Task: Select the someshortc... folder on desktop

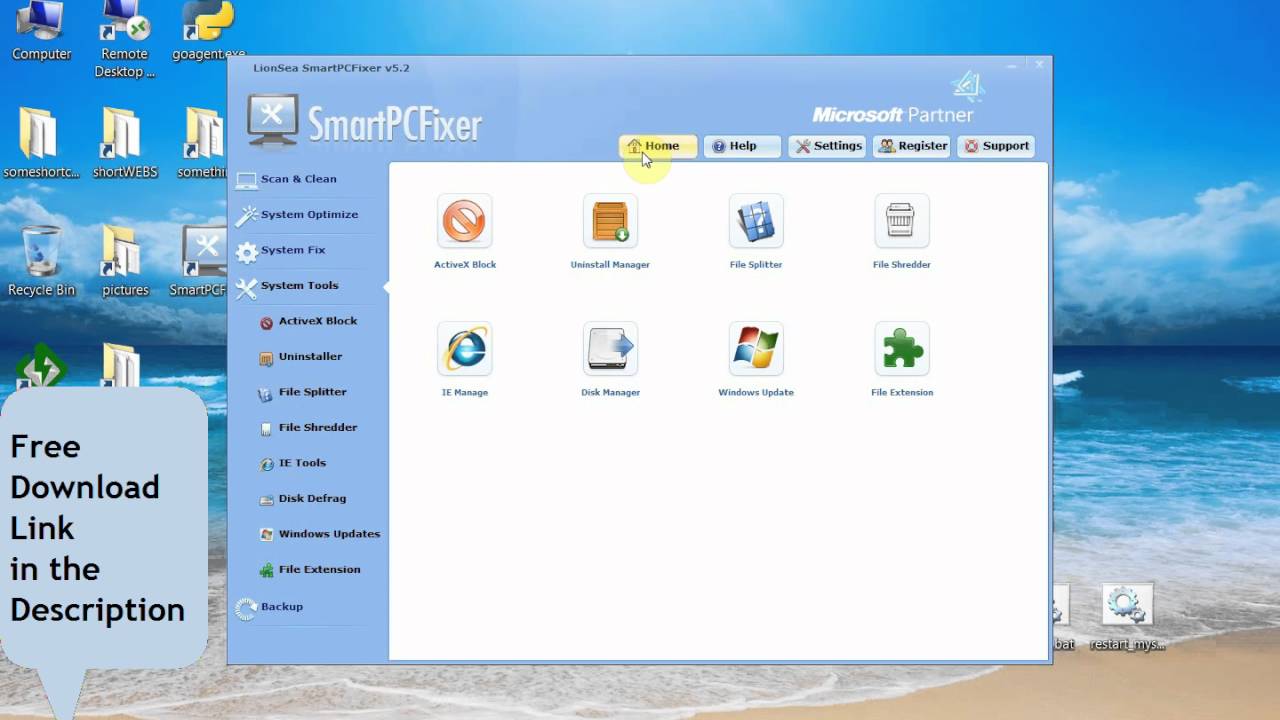Action: [x=41, y=142]
